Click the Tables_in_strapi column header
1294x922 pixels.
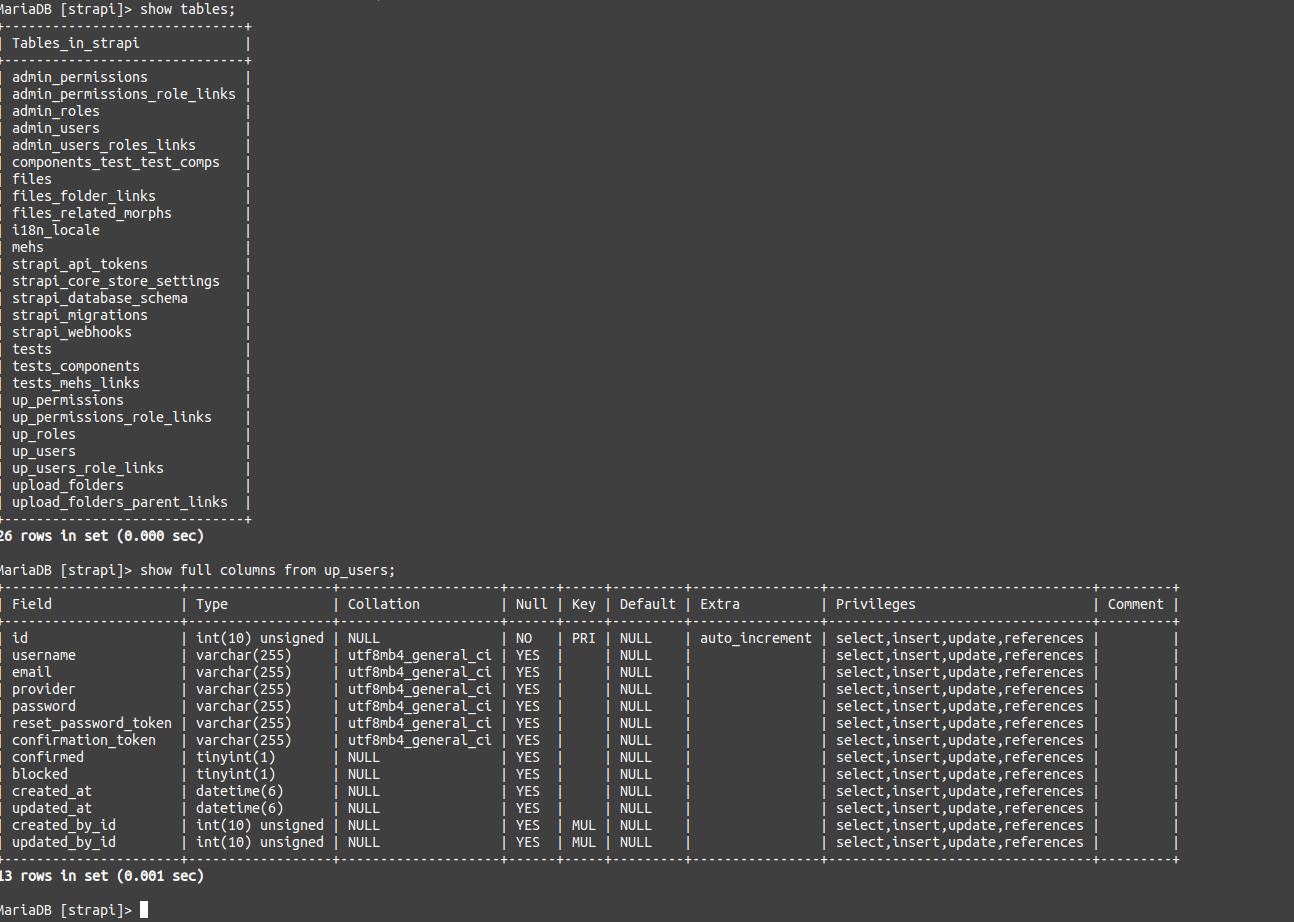73,43
